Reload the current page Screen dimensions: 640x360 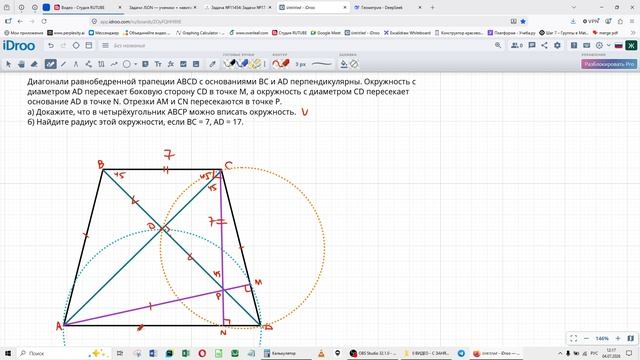(x=44, y=21)
